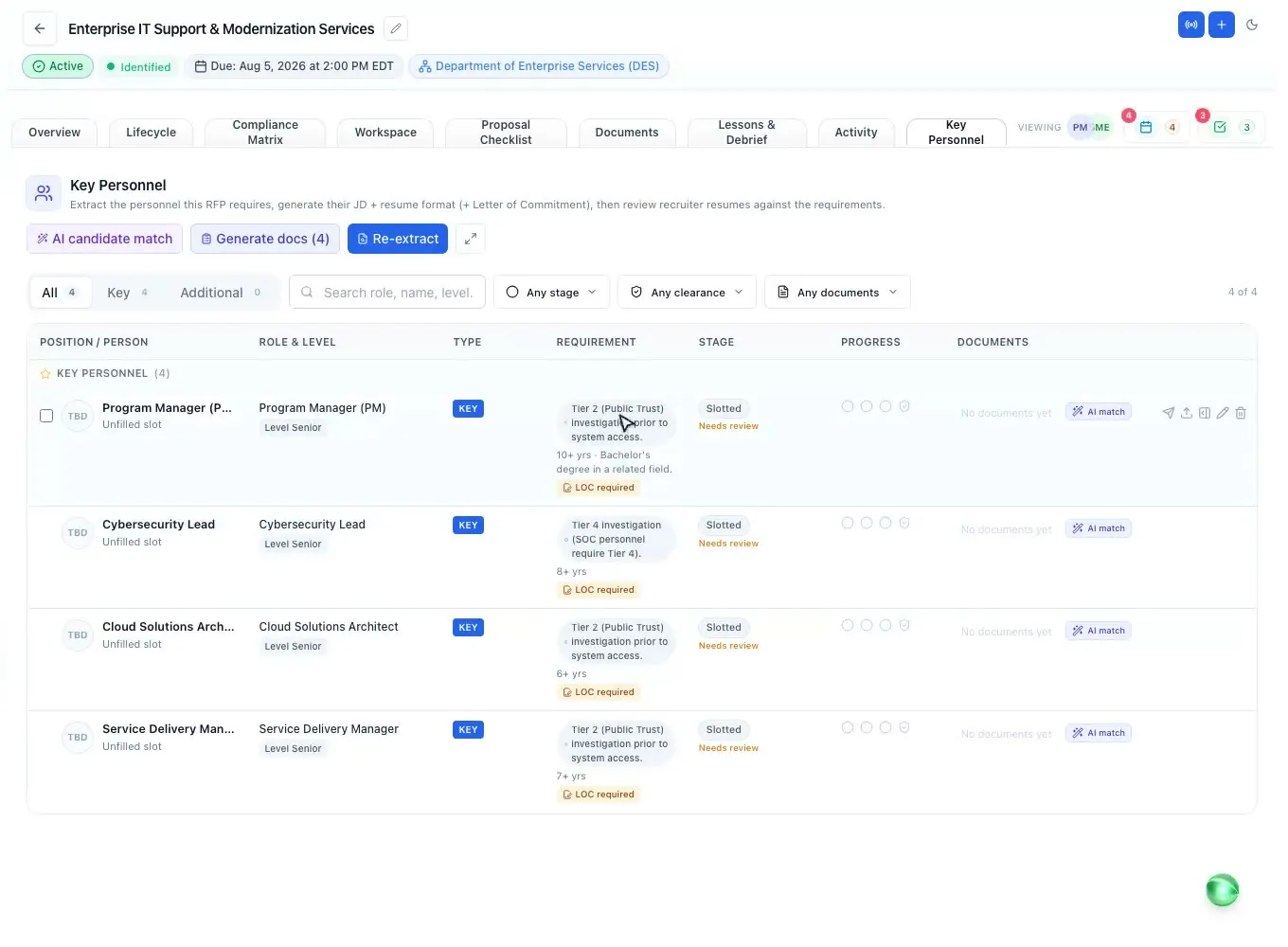
Task: Click the blue plus button
Action: (x=1222, y=25)
